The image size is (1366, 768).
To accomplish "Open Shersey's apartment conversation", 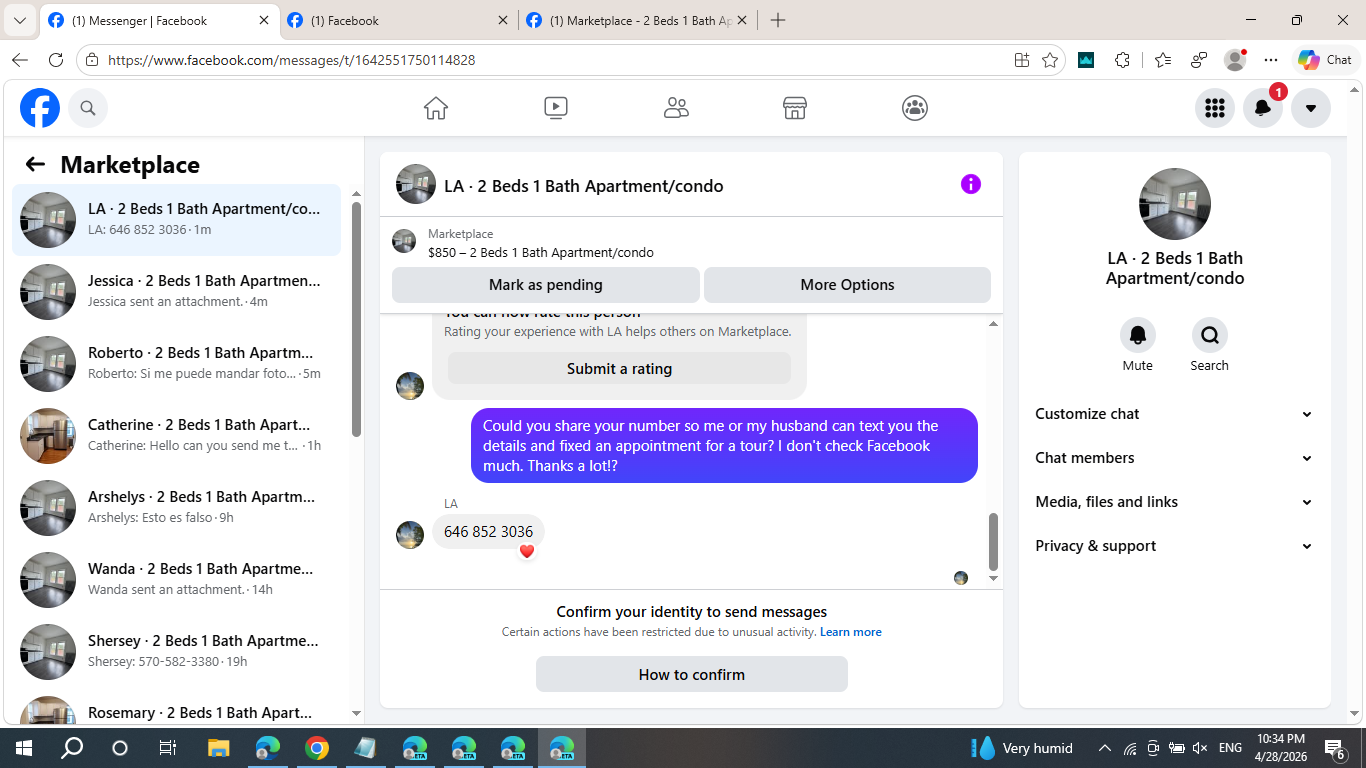I will 176,652.
